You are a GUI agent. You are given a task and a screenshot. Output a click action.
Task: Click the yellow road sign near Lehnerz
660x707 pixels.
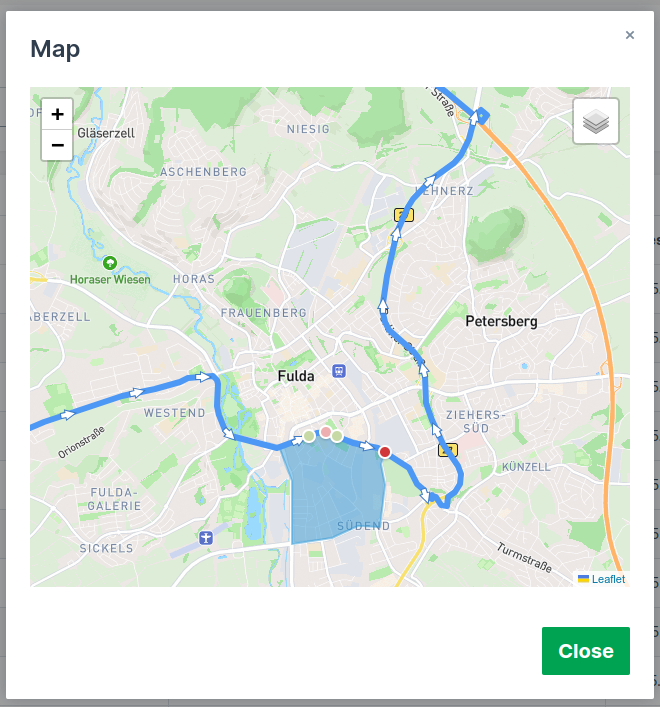click(403, 215)
